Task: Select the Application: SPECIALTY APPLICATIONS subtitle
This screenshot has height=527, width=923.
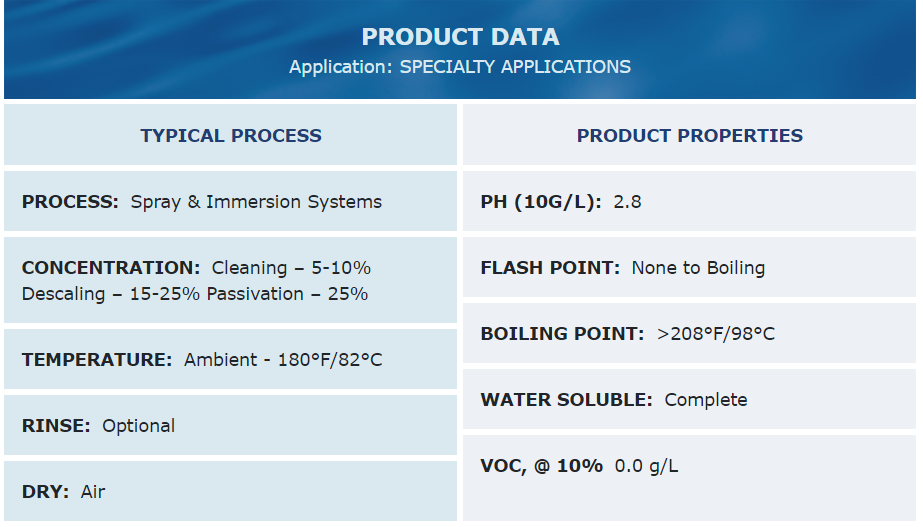Action: tap(460, 67)
